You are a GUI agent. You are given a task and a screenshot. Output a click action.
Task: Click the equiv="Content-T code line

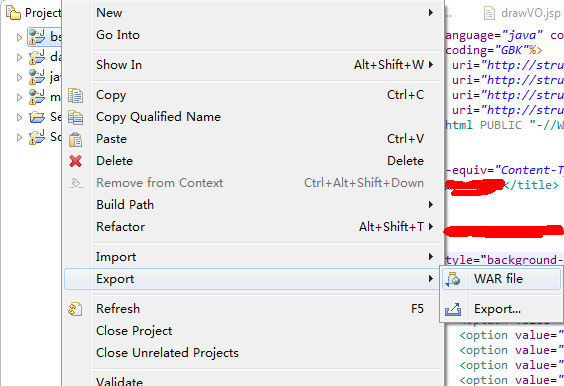(x=505, y=170)
